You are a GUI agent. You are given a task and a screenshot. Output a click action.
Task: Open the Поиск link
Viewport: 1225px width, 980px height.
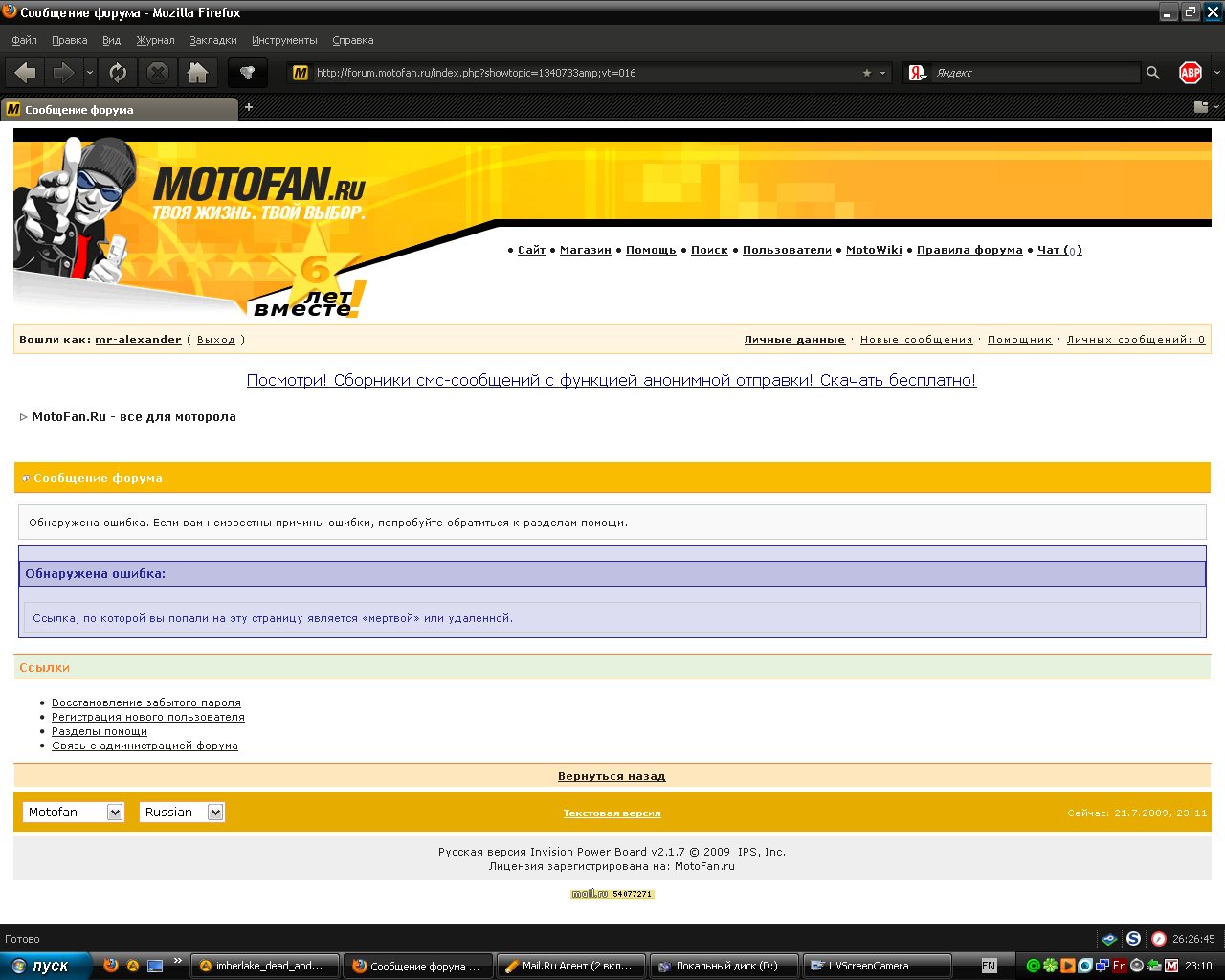pos(709,250)
